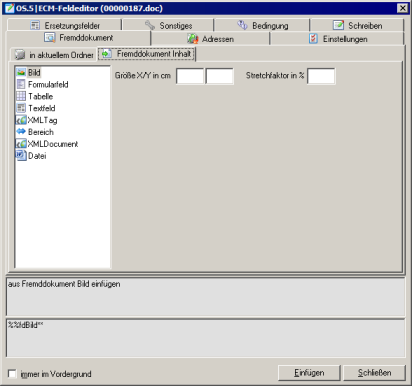
Task: Switch to the Sonstiges tab
Action: tap(168, 25)
